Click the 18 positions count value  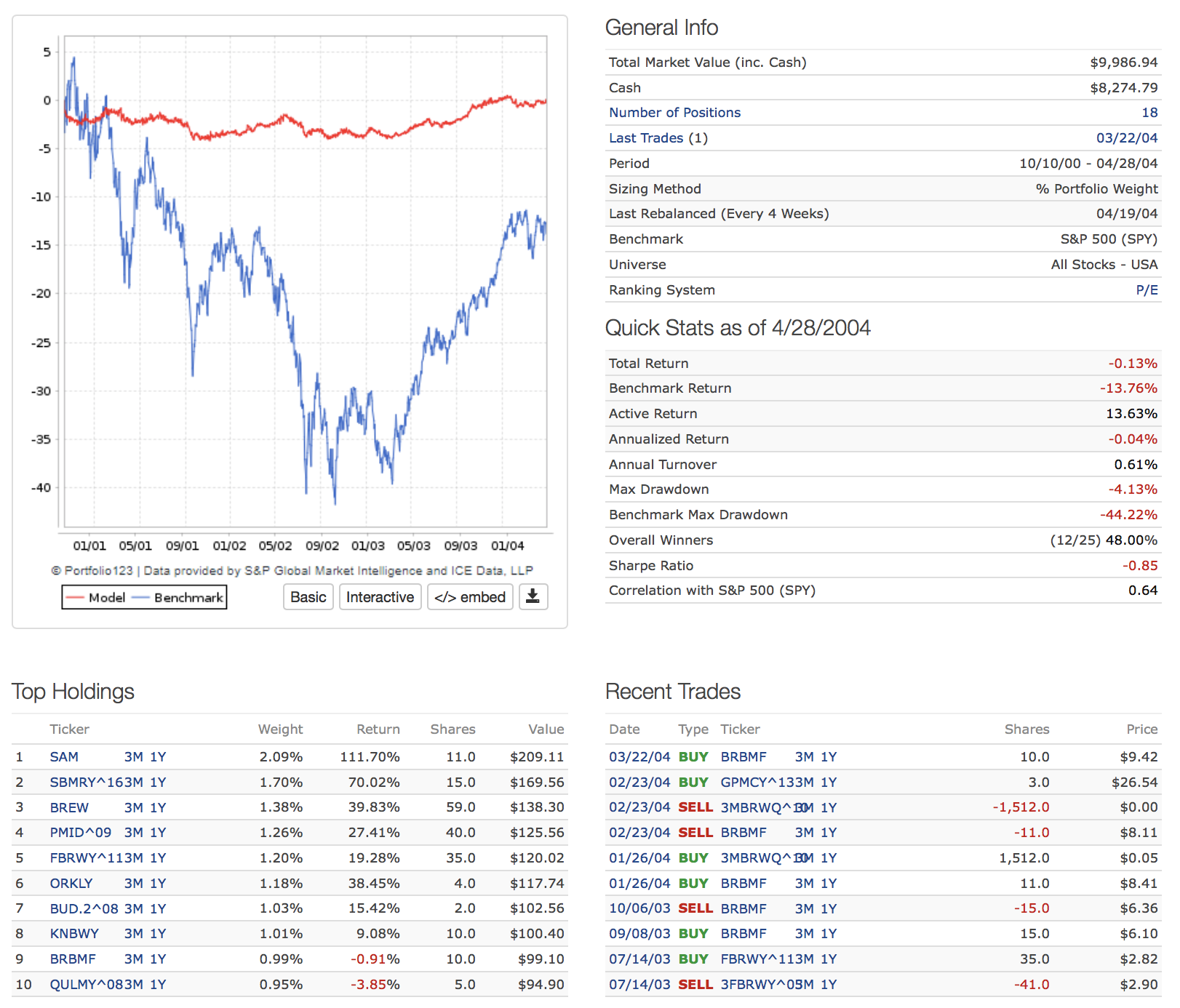[x=1149, y=113]
